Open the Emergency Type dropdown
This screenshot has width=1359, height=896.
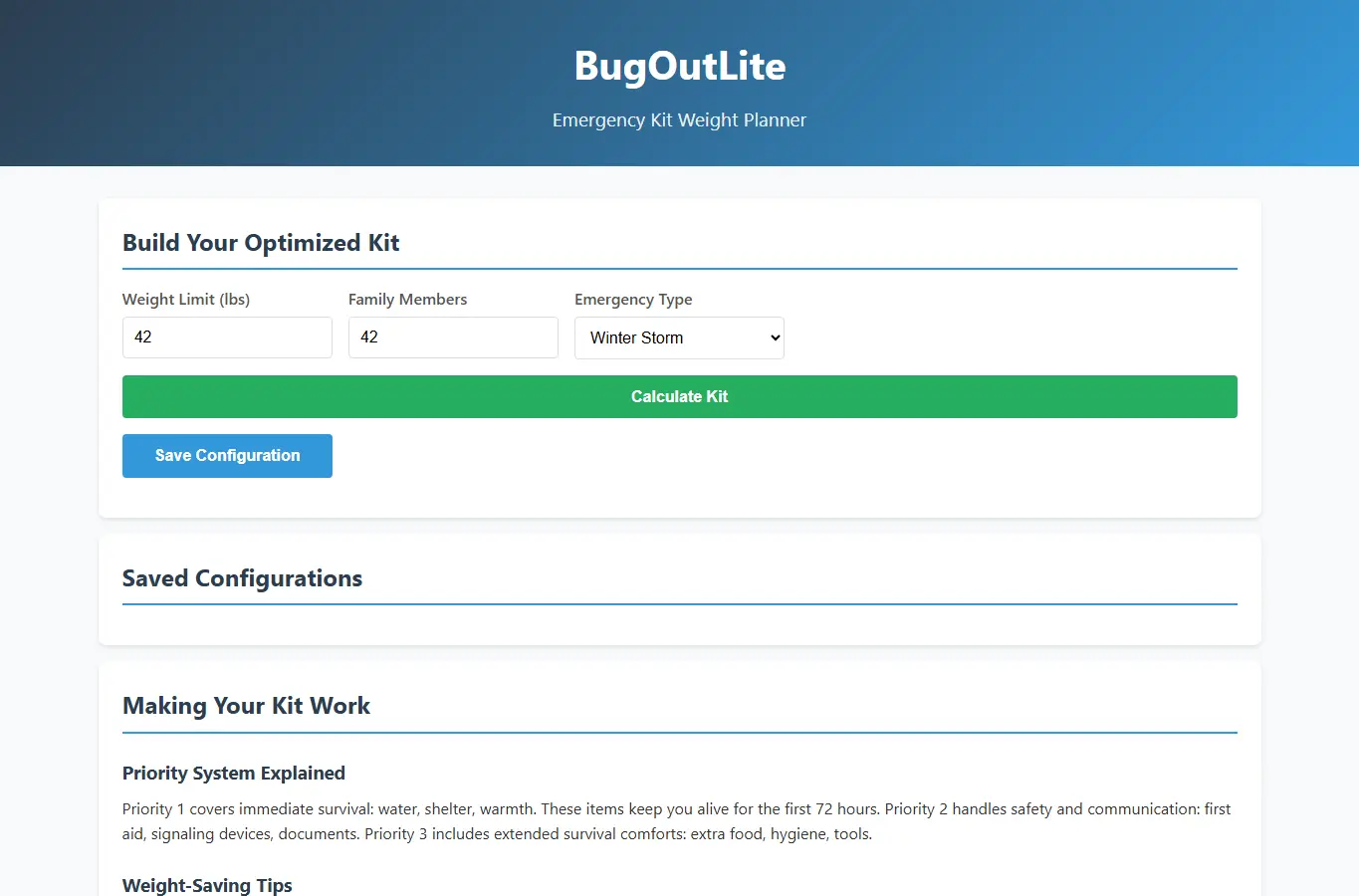pyautogui.click(x=679, y=337)
